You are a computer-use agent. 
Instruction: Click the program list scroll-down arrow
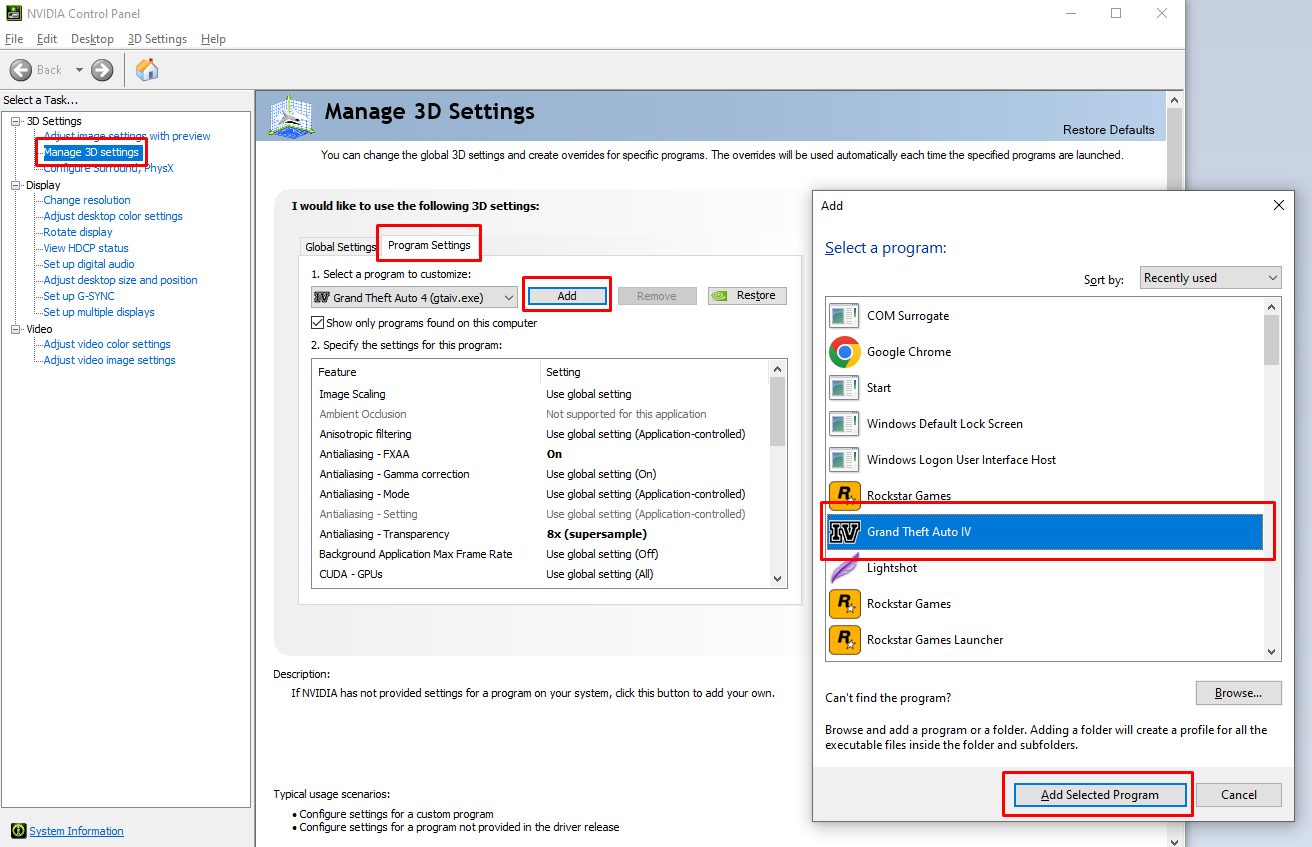coord(1272,652)
